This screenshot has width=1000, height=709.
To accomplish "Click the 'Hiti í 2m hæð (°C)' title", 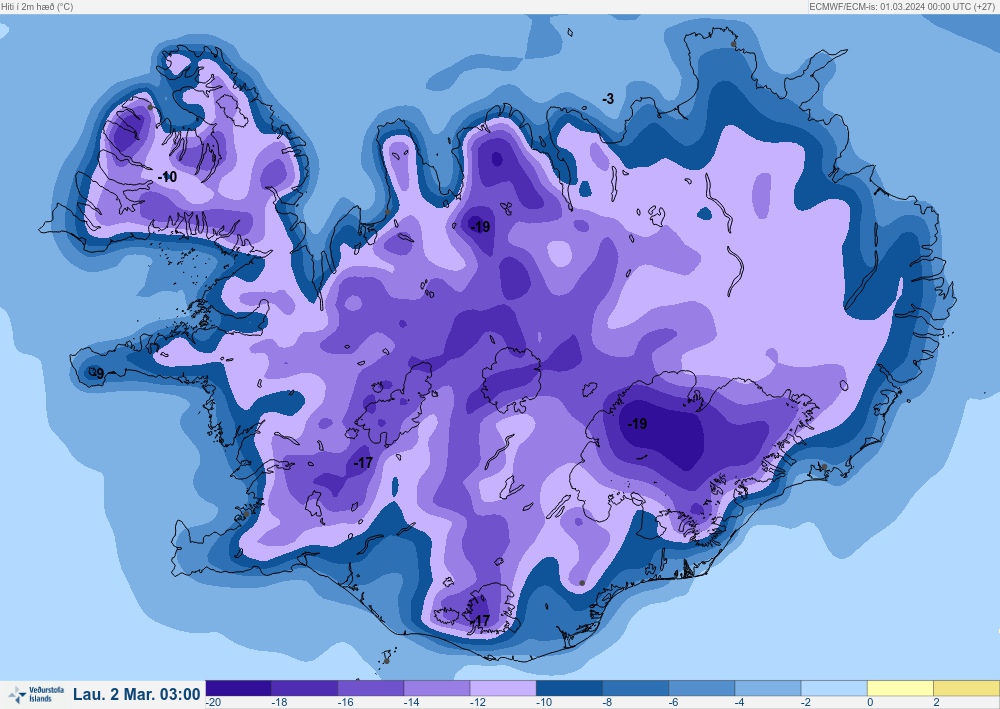I will tap(37, 6).
